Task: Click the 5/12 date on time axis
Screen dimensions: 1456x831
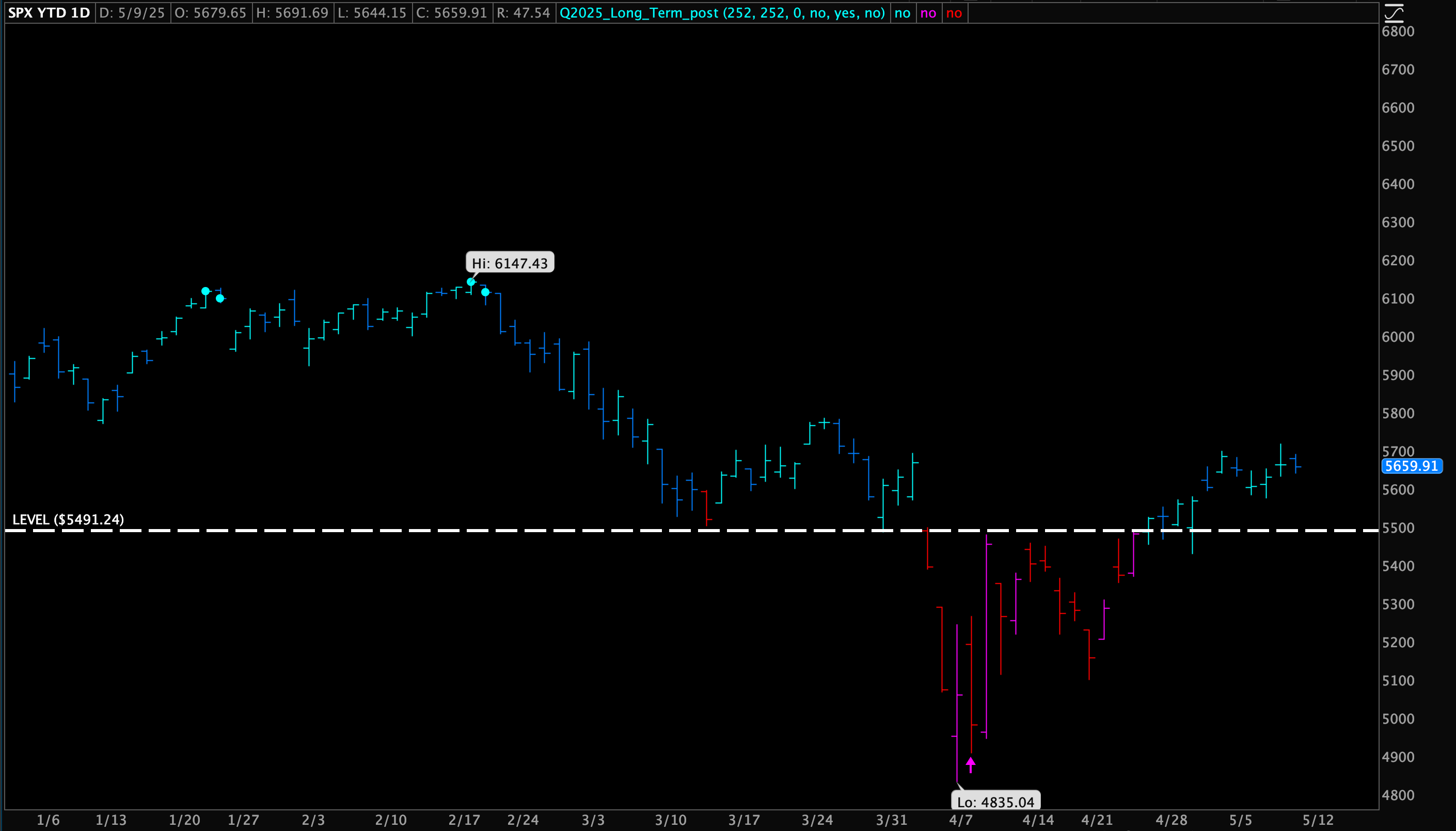Action: [x=1317, y=820]
